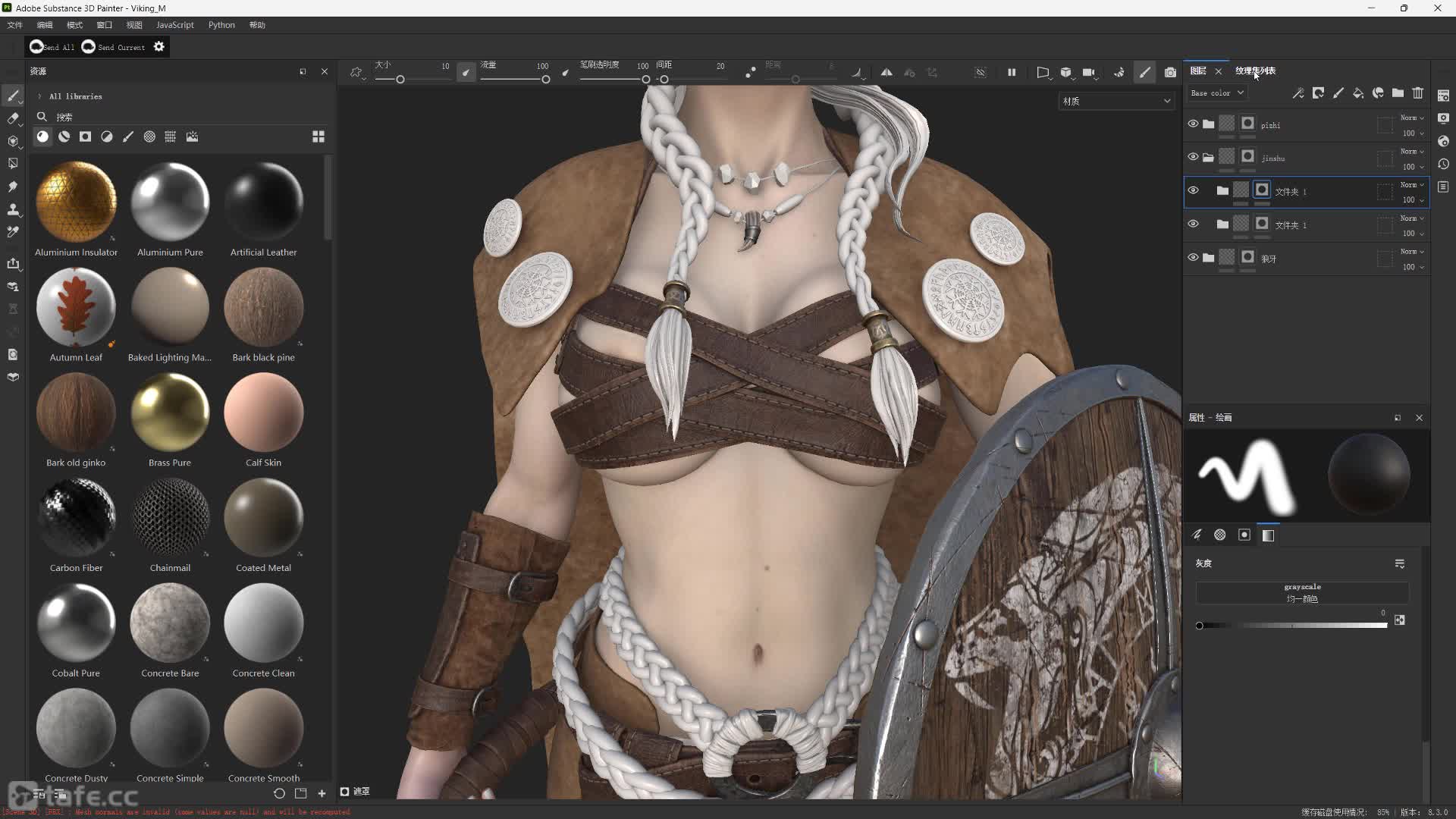Open opacity dropdown of 狼牙 layer
Screen dimensions: 1456x819
click(1414, 267)
